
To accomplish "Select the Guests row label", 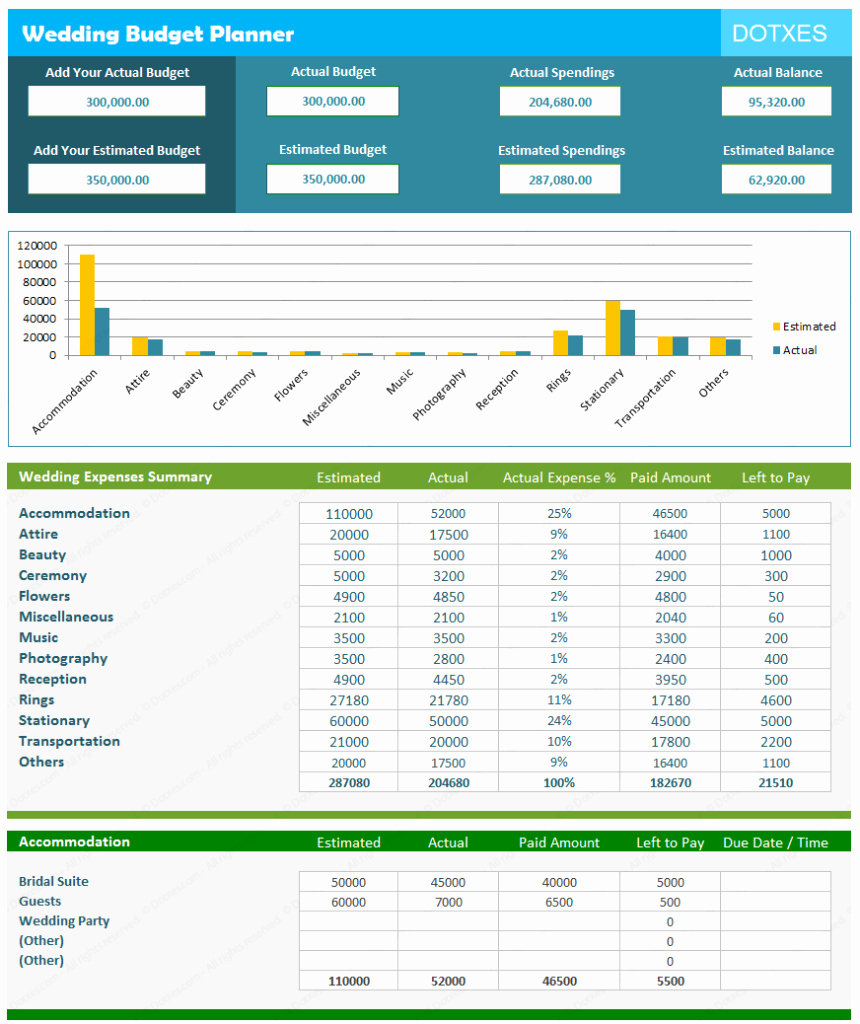I will tap(40, 901).
